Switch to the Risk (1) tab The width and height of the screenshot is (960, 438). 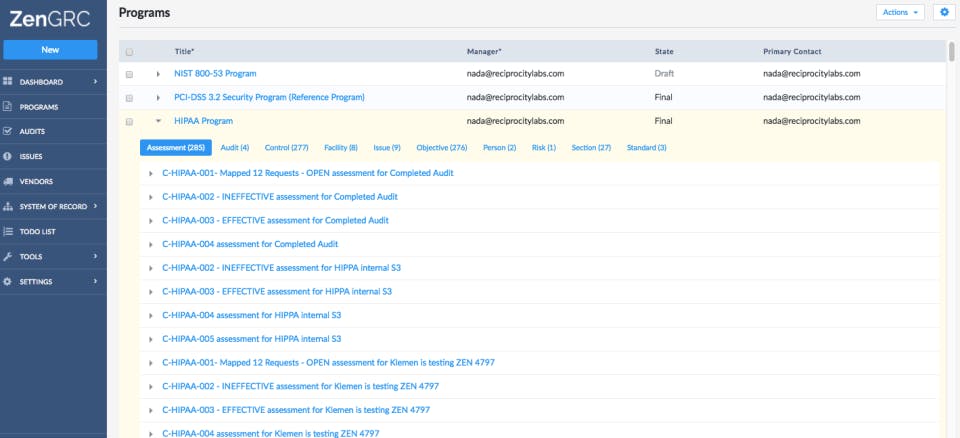tap(544, 148)
